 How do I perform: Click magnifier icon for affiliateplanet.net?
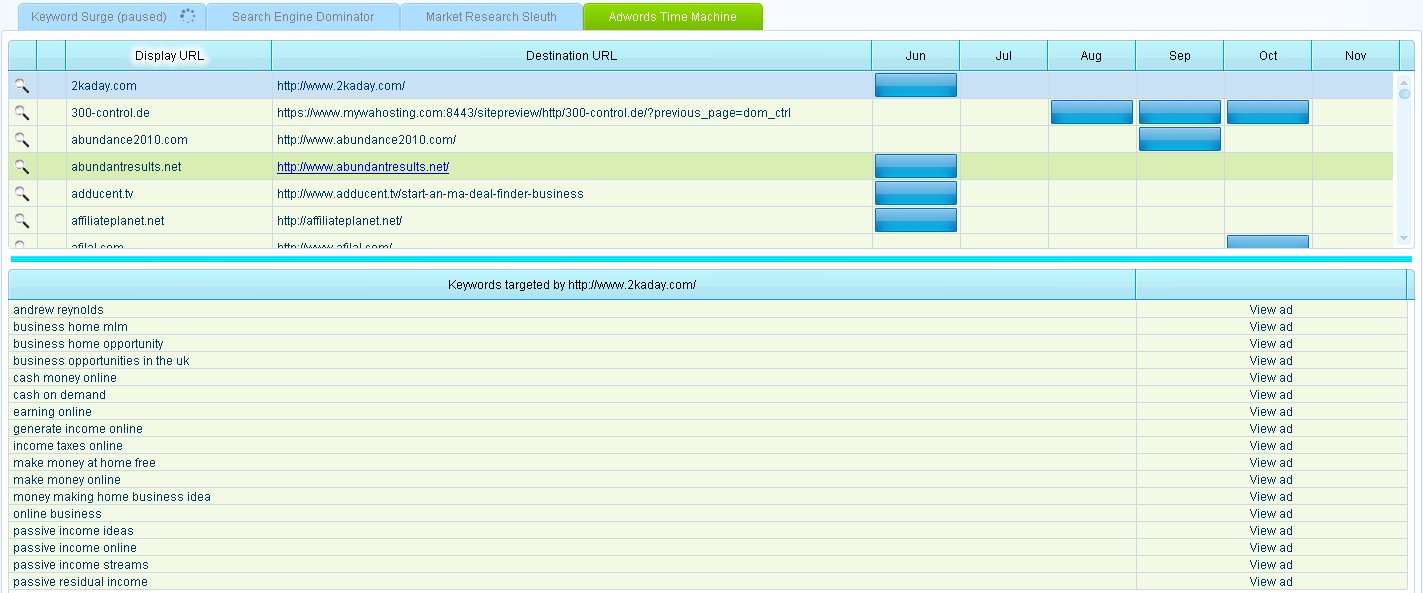click(x=21, y=221)
